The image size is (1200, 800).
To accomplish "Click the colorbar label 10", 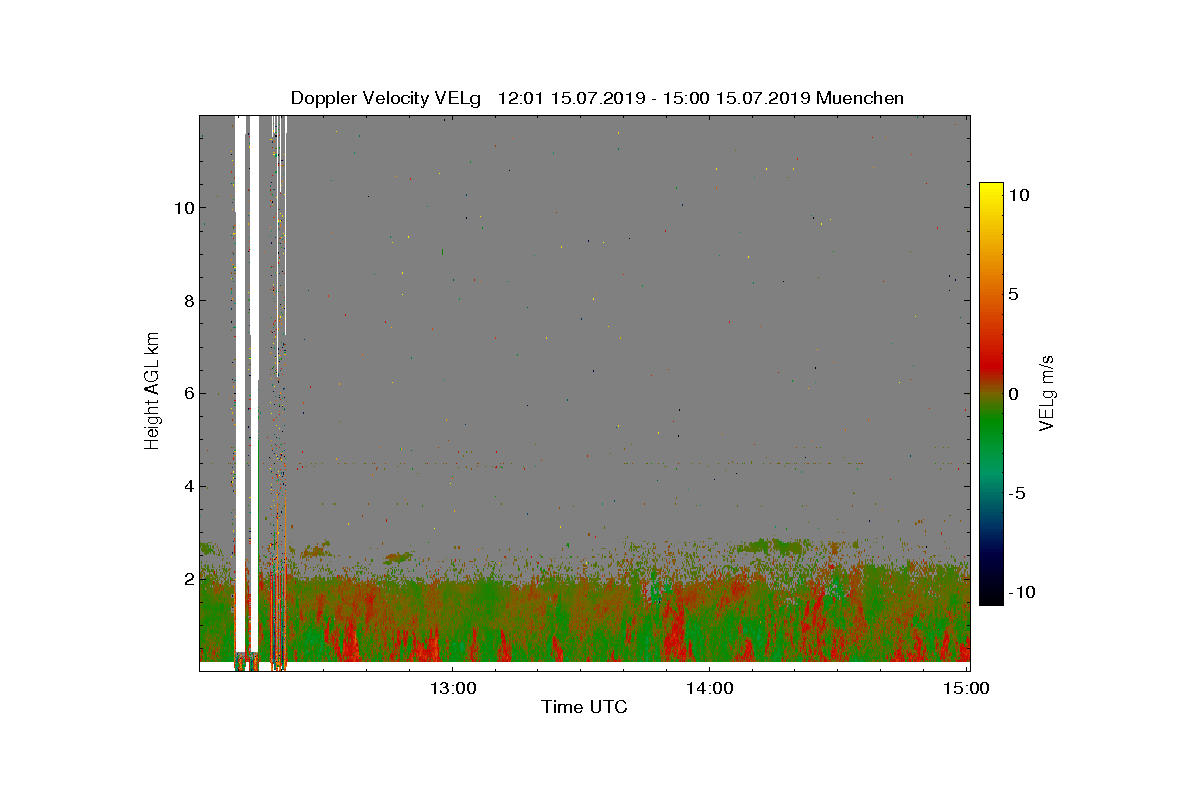I will pos(1018,196).
